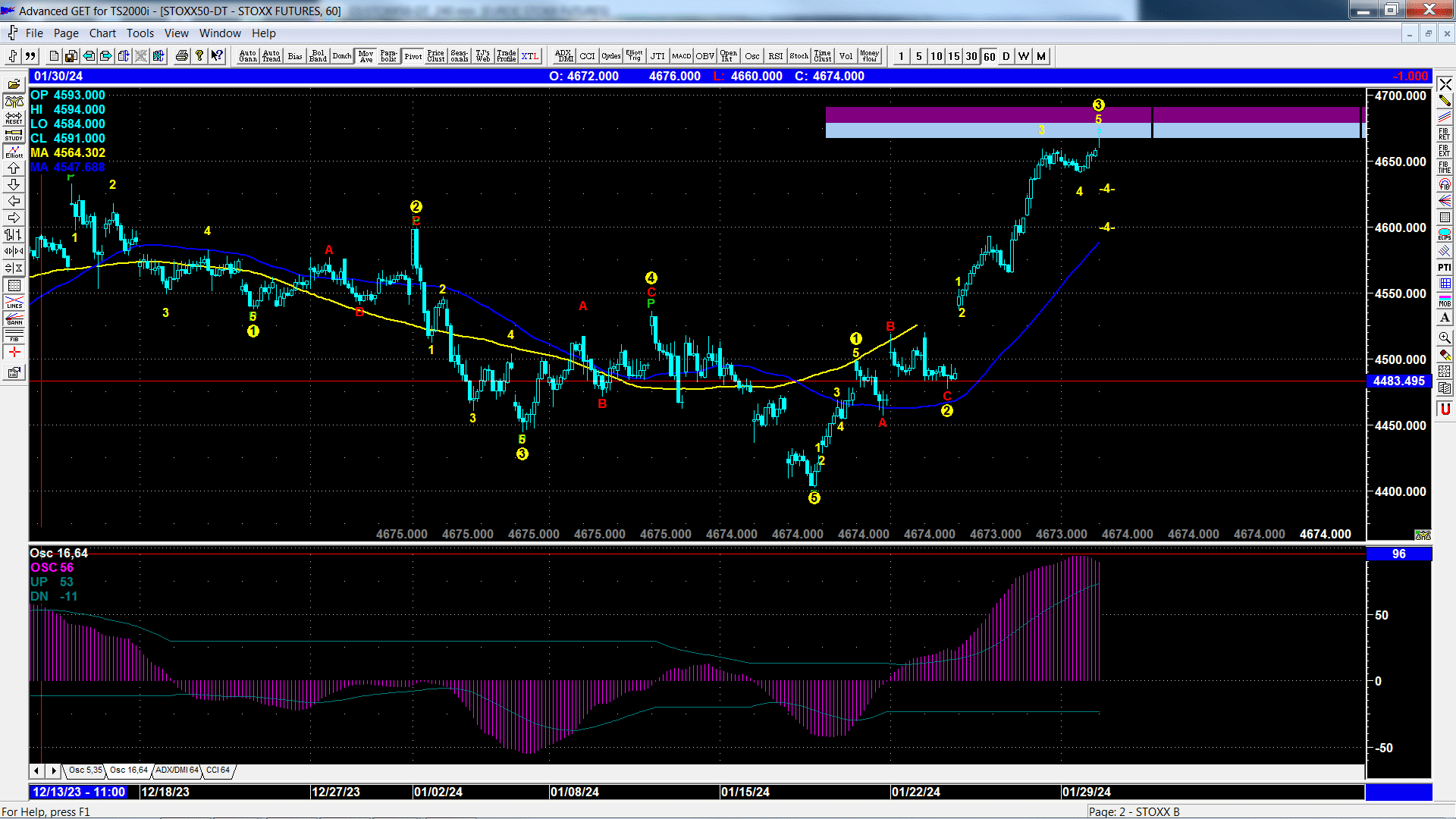The width and height of the screenshot is (1456, 819).
Task: Click the 01/22/24 date axis label
Action: pos(916,792)
